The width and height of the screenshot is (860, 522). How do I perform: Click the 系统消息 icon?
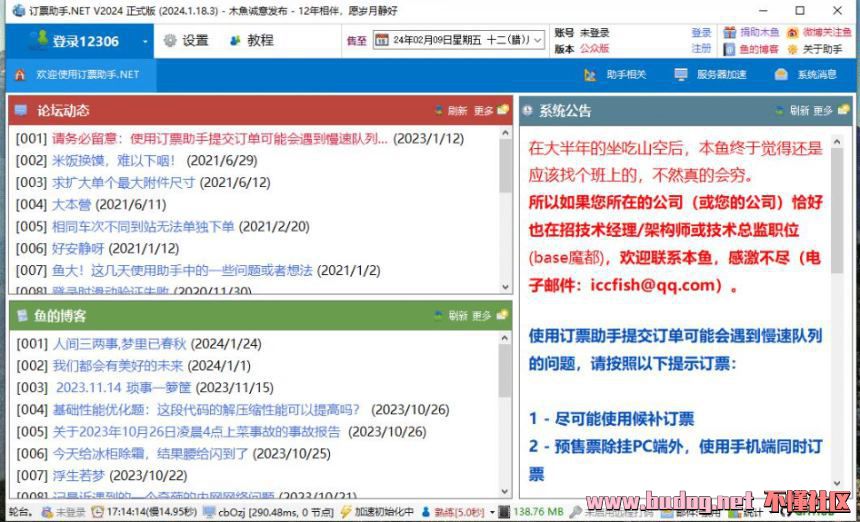point(781,75)
